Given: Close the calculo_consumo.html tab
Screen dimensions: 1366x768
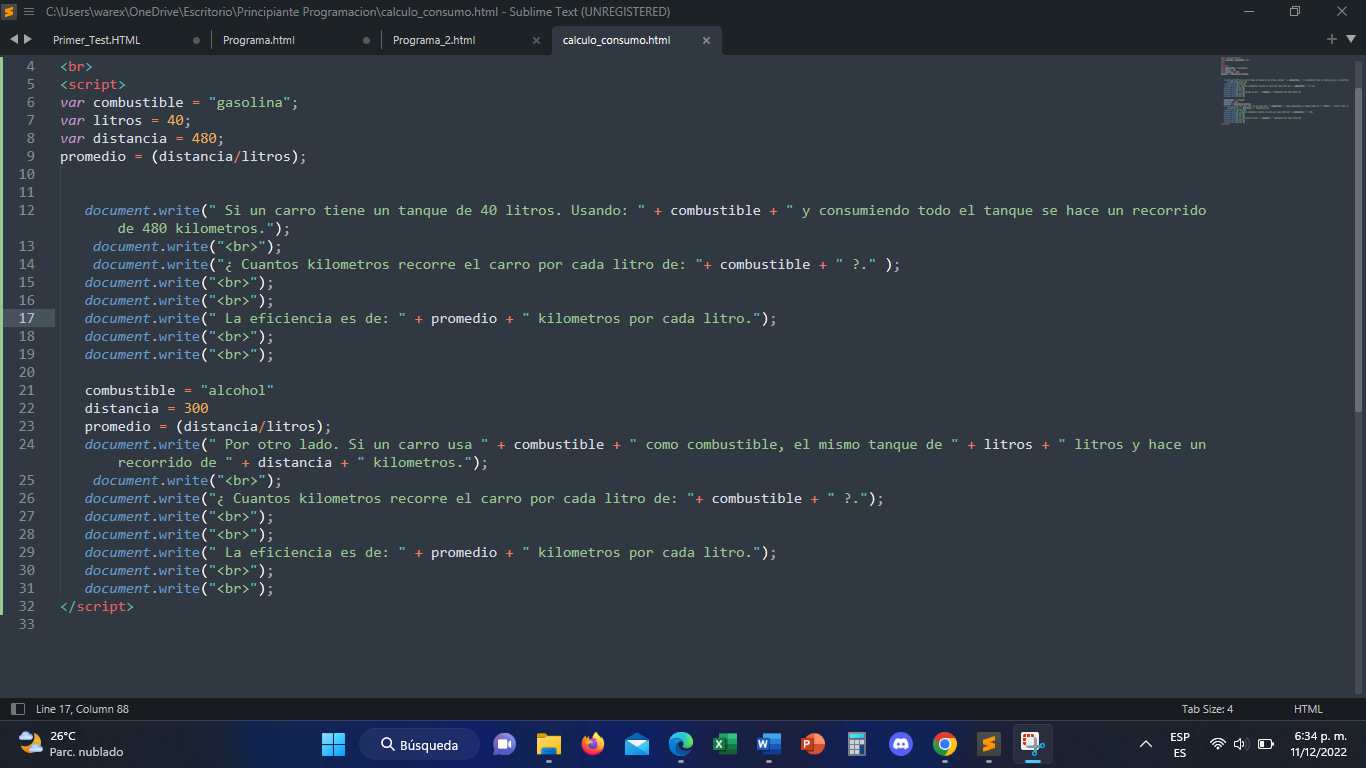Looking at the screenshot, I should (x=706, y=40).
